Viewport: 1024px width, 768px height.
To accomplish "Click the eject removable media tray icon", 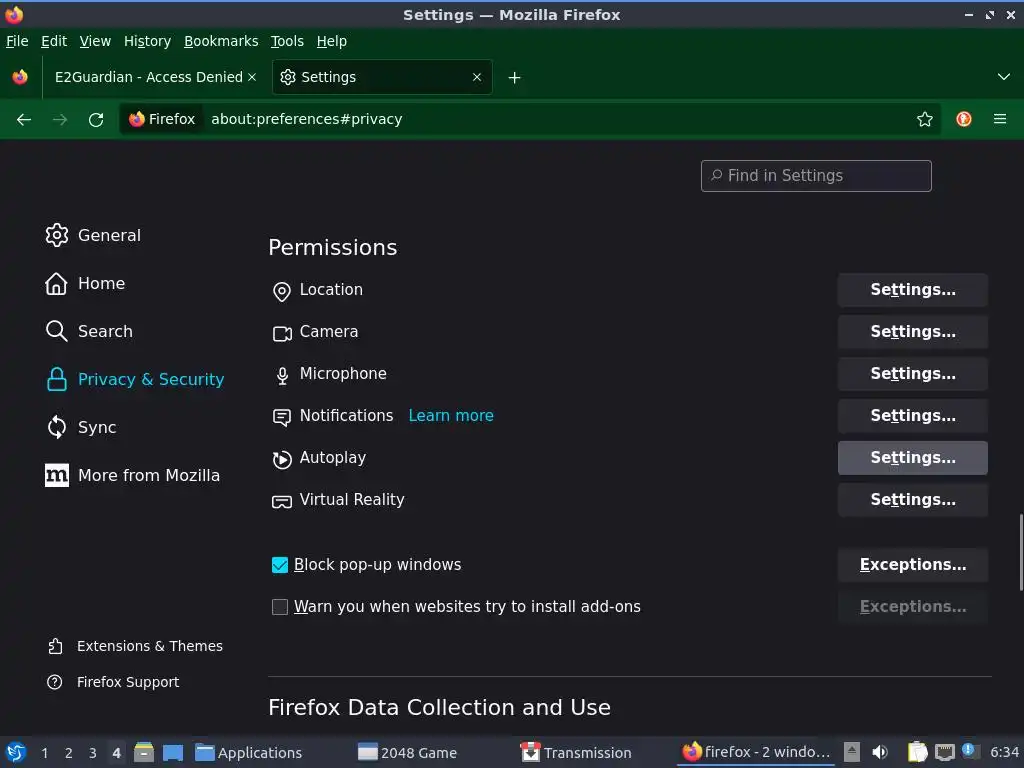I will (852, 752).
